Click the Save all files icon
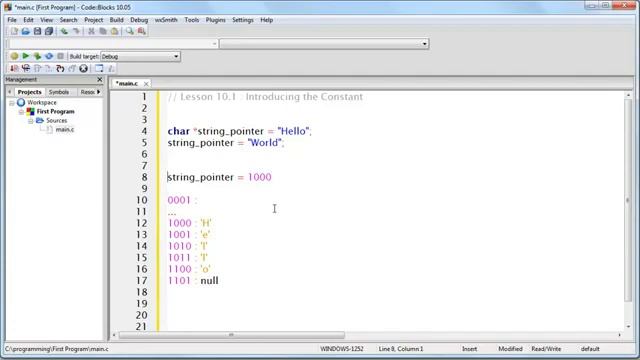 49,31
